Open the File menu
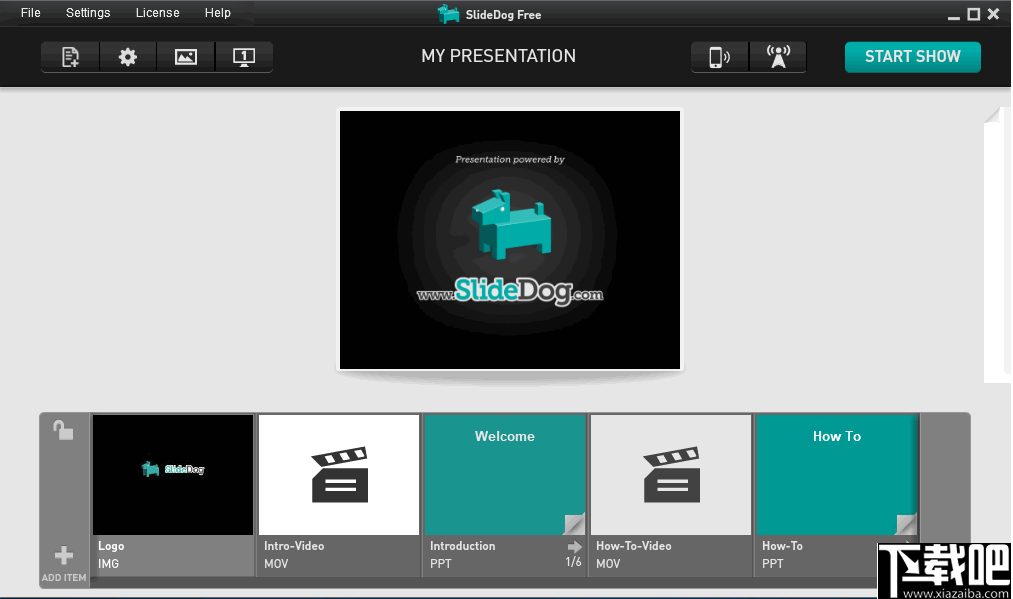 point(30,13)
